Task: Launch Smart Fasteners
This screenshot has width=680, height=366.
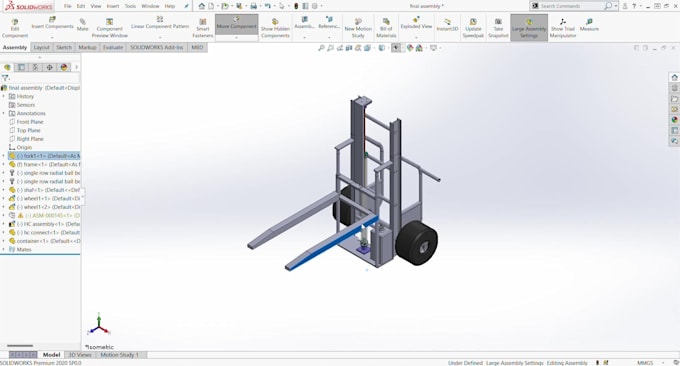Action: coord(203,28)
